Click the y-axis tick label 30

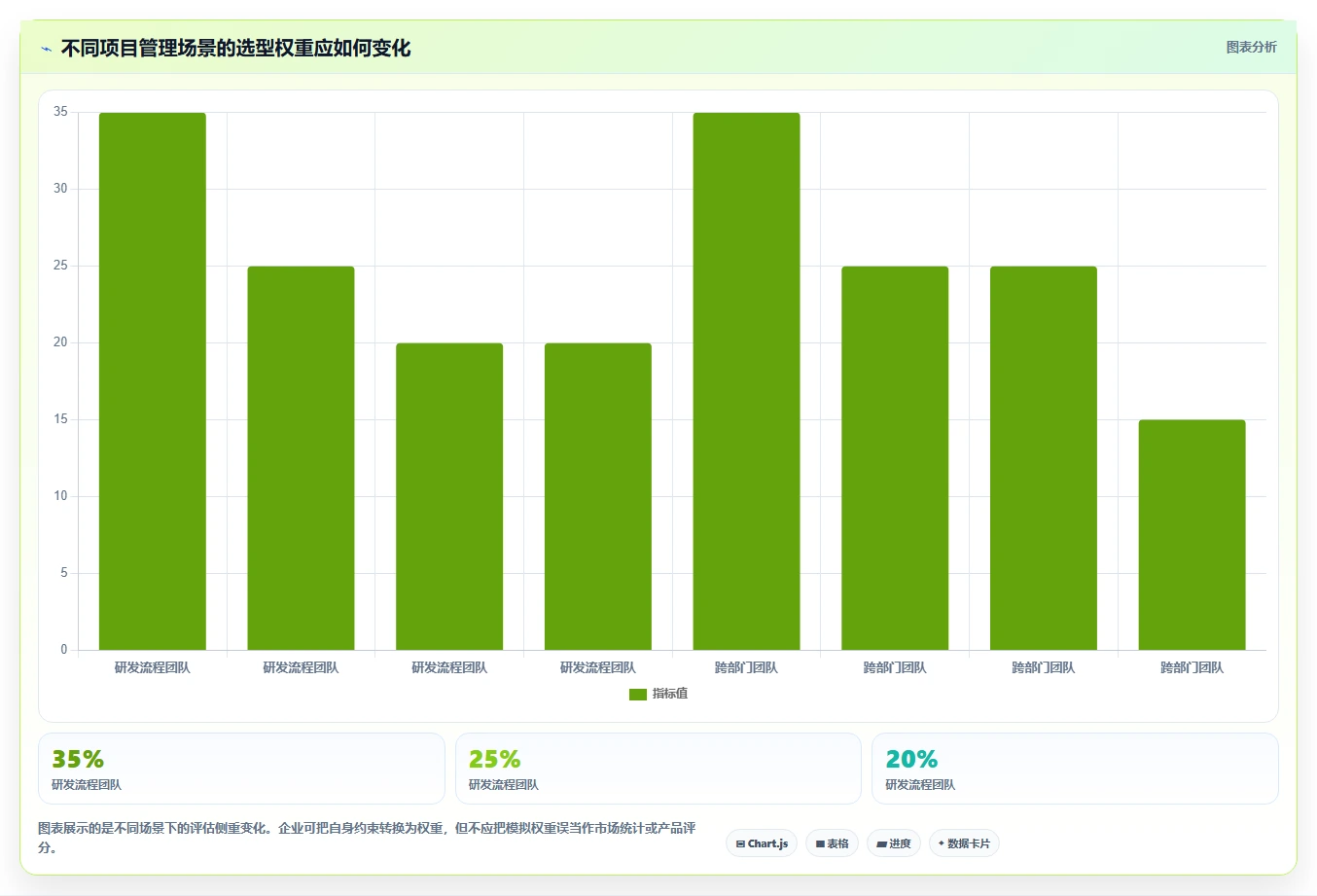[x=60, y=189]
